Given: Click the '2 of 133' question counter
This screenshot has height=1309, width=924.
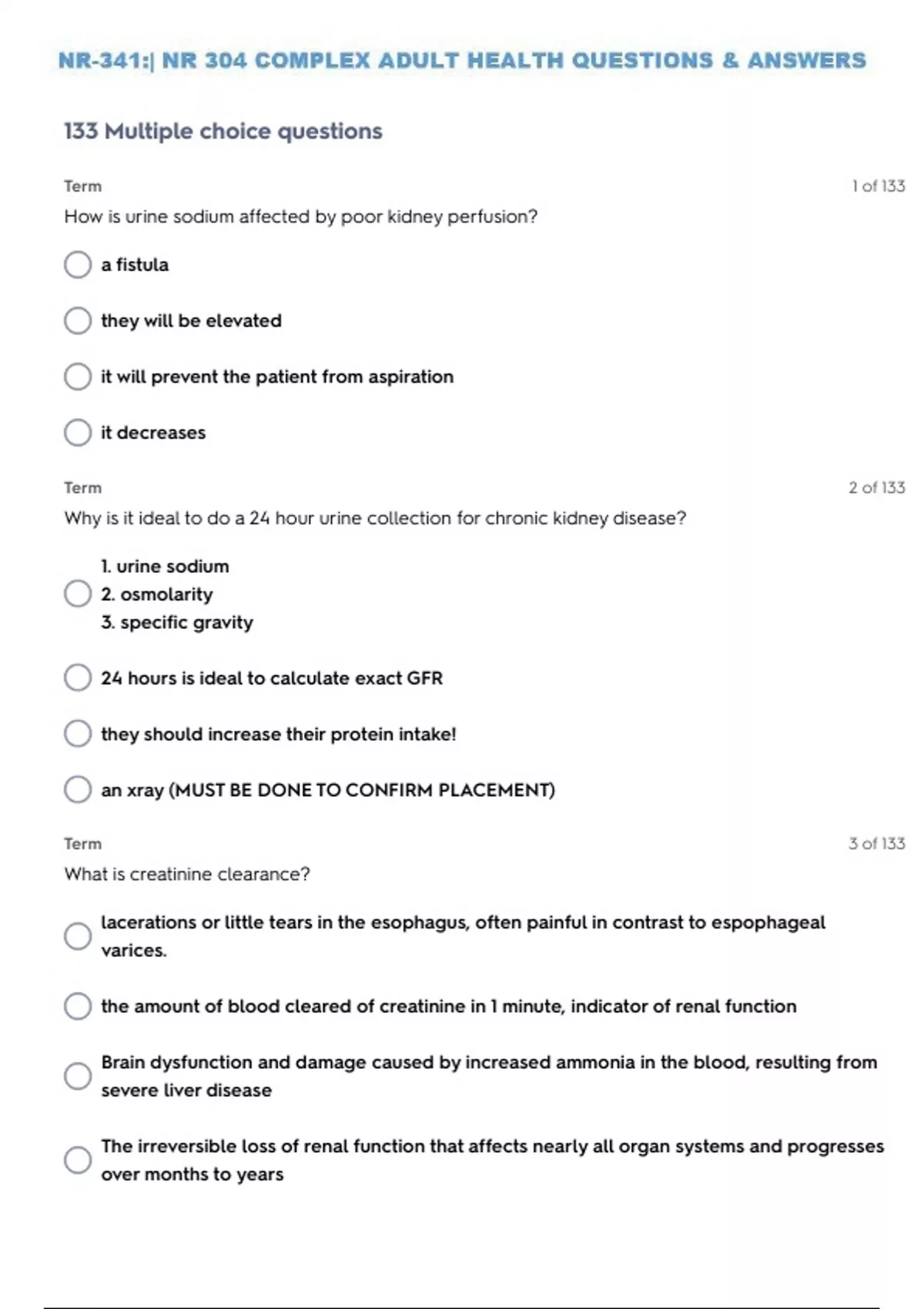Looking at the screenshot, I should (x=876, y=487).
